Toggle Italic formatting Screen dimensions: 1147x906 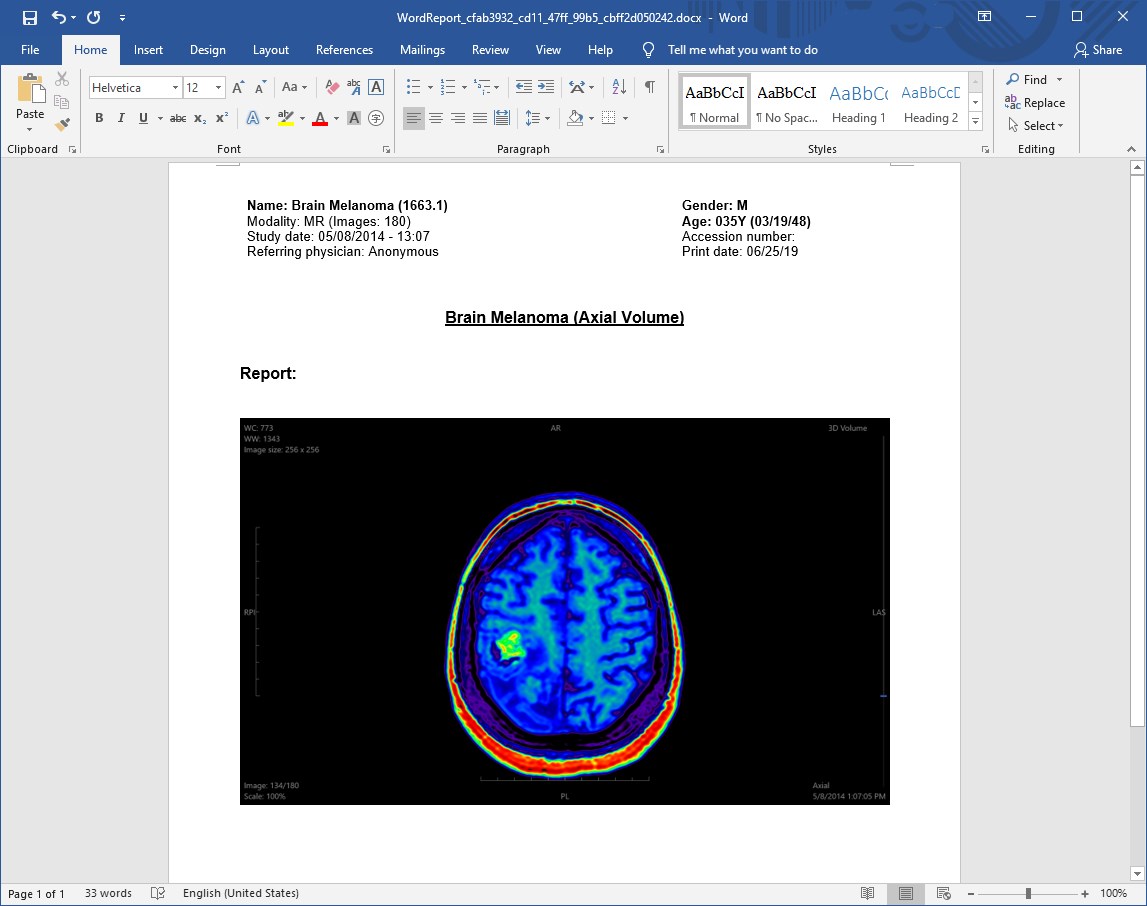121,118
